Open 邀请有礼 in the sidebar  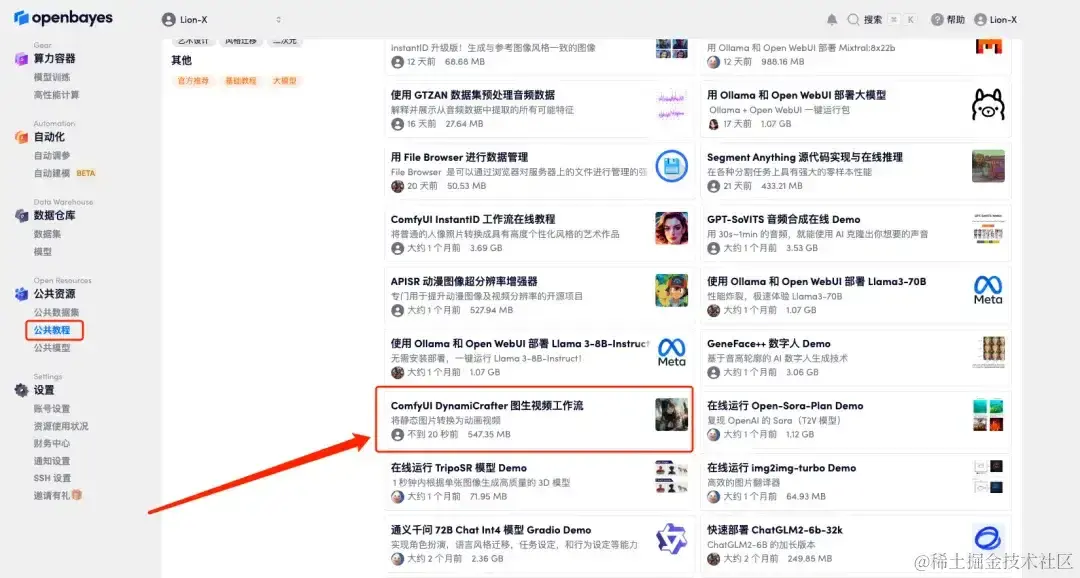click(52, 495)
